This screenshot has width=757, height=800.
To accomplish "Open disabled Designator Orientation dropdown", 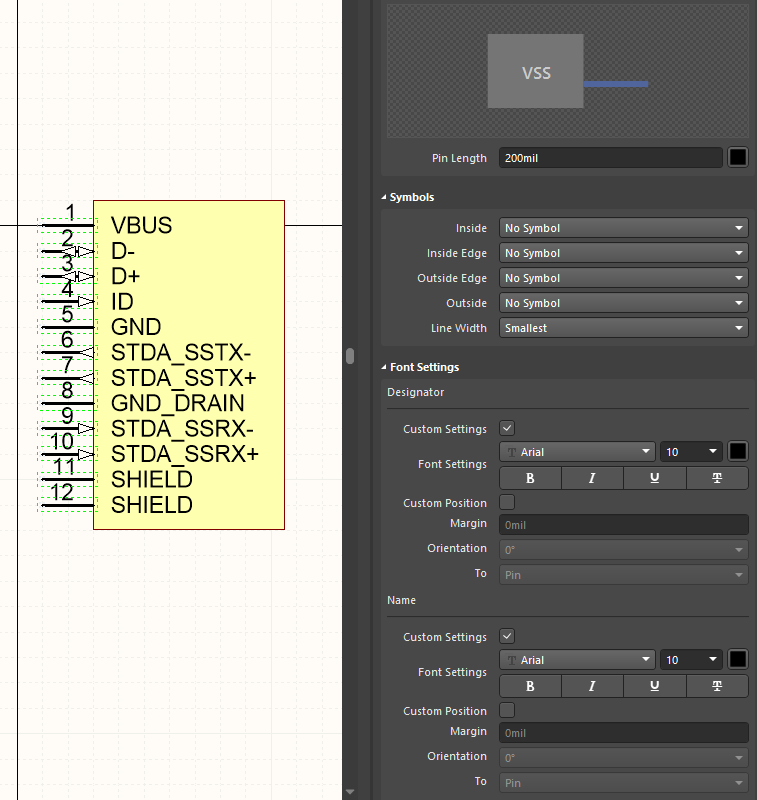I will point(623,550).
